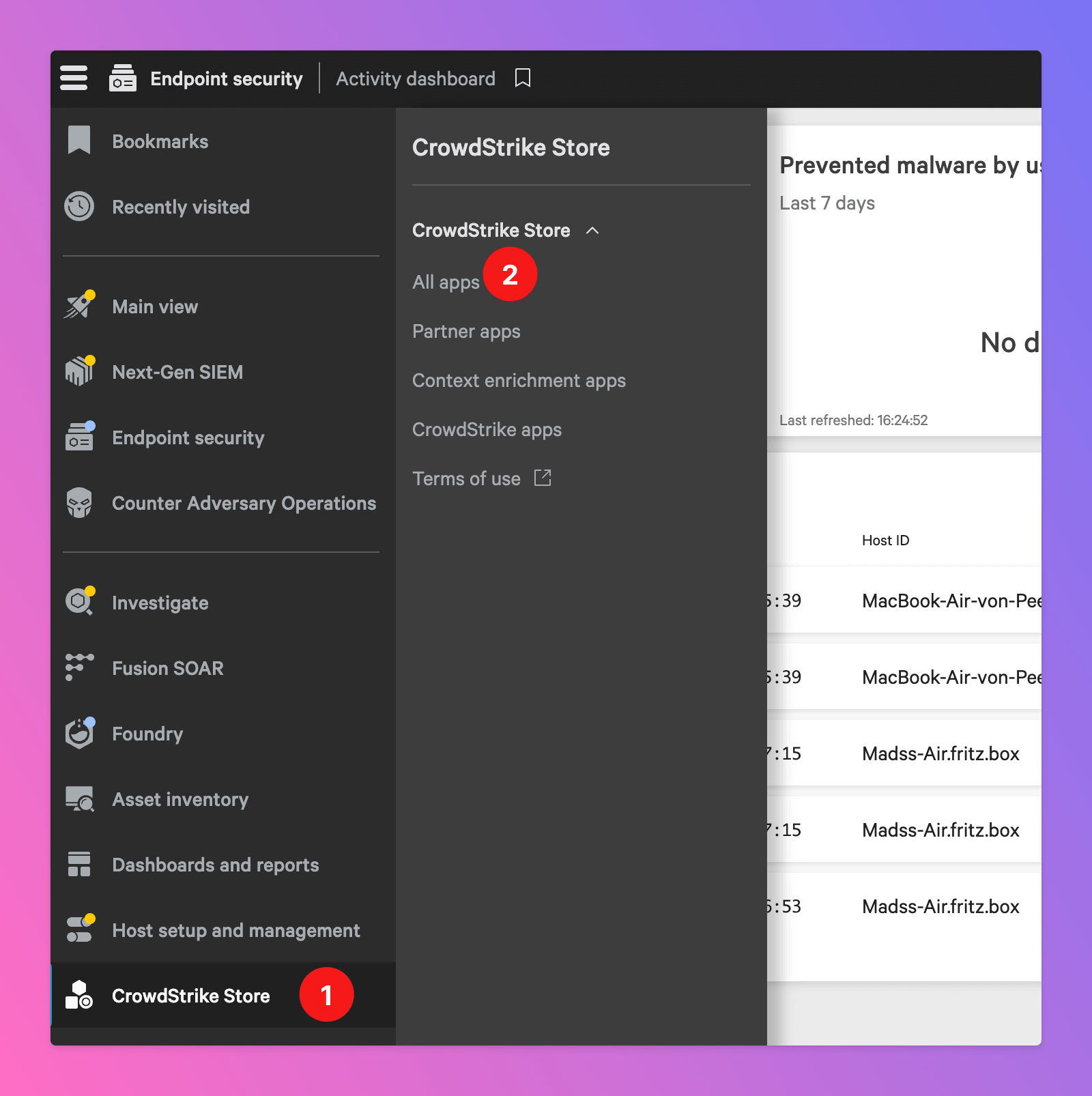Click the Bookmarks ribbon icon
1092x1096 pixels.
pyautogui.click(x=79, y=141)
